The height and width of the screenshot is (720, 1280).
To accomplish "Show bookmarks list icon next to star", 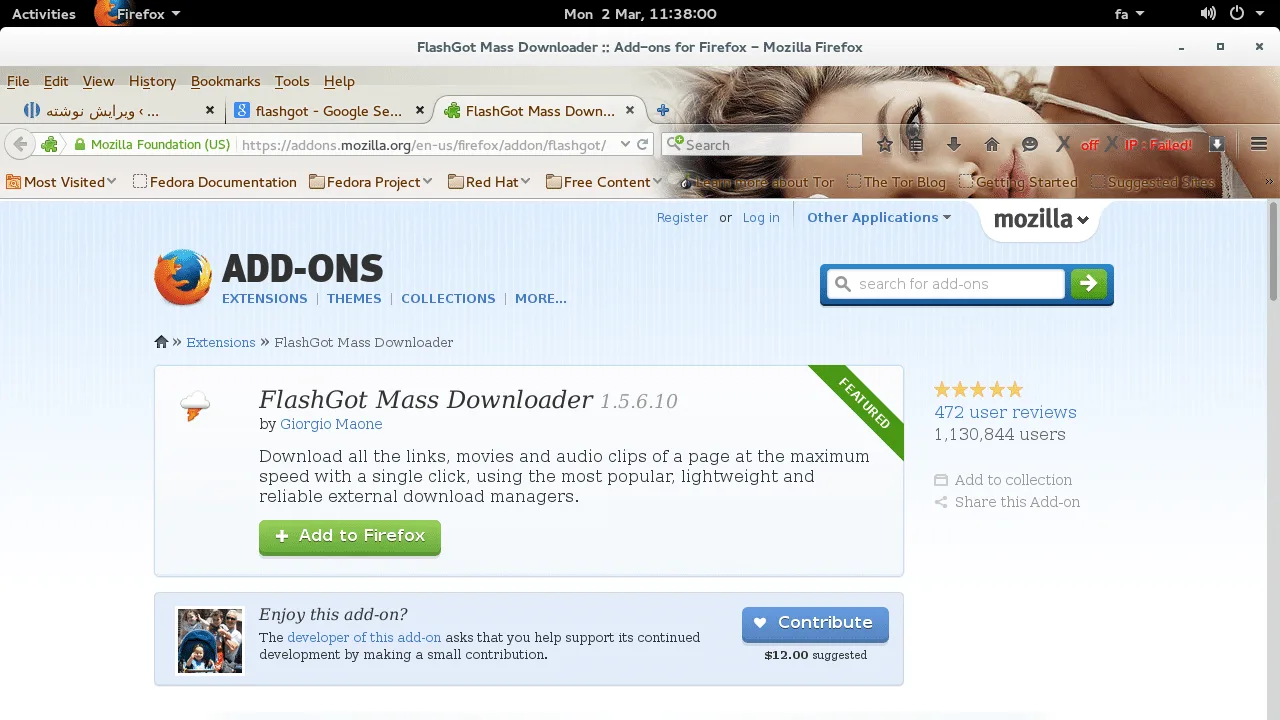I will point(916,145).
